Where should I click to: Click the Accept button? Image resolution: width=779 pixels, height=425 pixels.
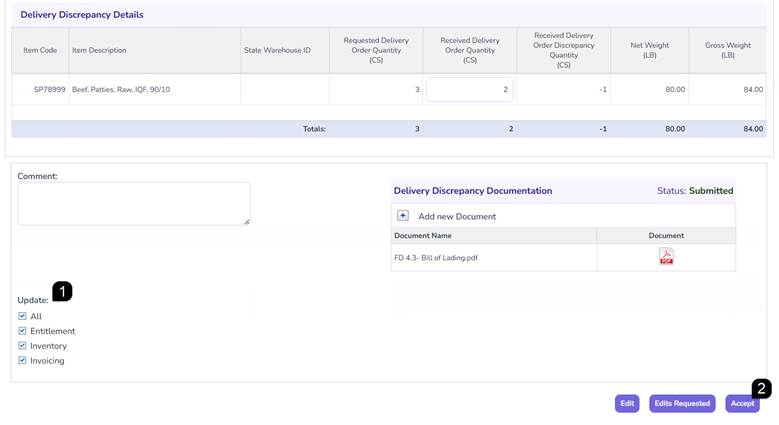742,403
